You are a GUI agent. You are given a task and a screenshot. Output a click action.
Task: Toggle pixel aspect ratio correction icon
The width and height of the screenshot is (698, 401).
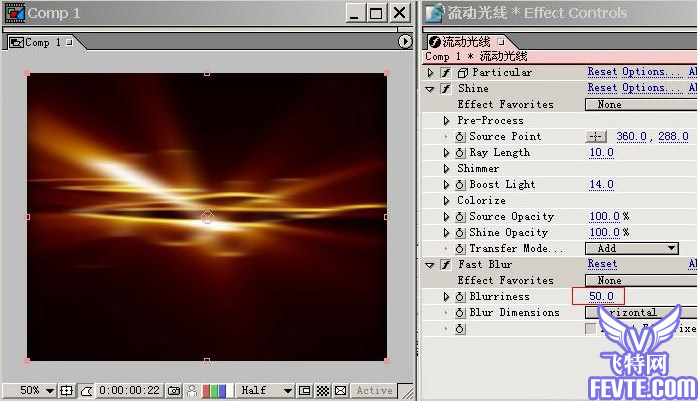pos(341,391)
